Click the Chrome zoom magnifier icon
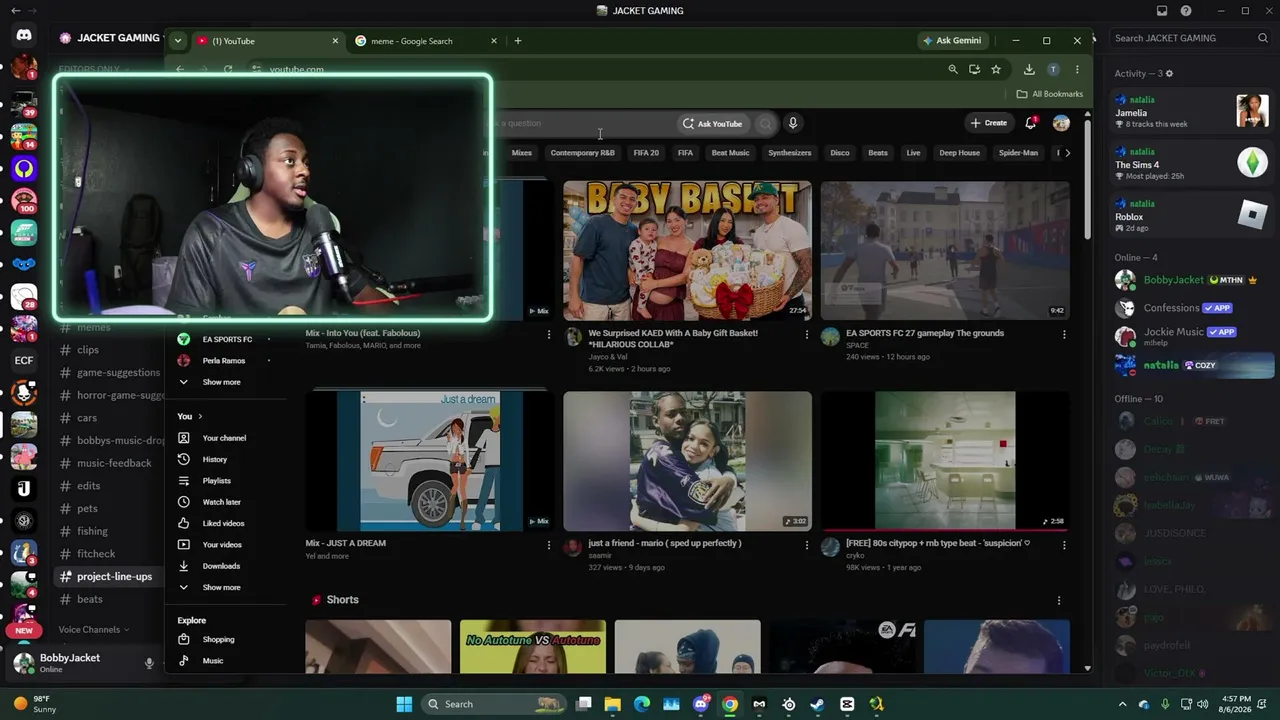 953,69
